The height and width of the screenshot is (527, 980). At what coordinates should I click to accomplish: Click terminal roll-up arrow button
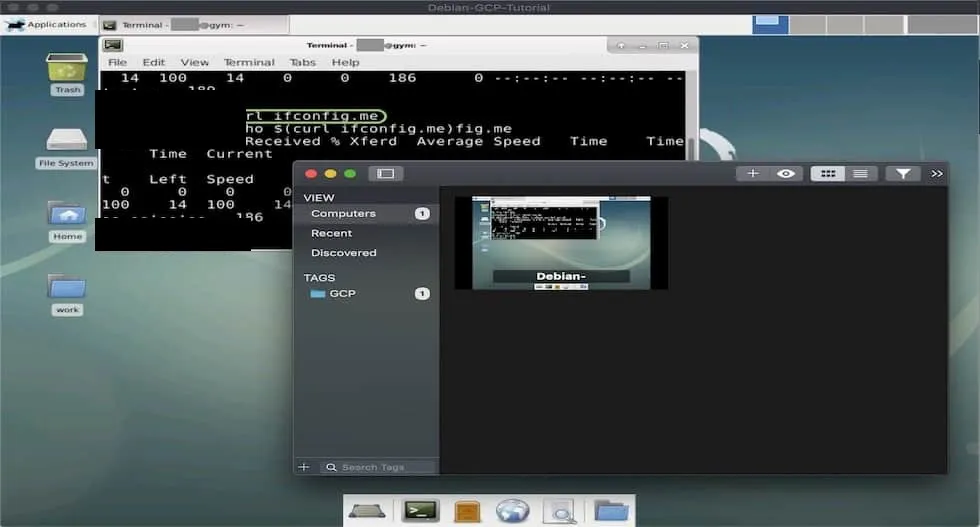tap(621, 46)
